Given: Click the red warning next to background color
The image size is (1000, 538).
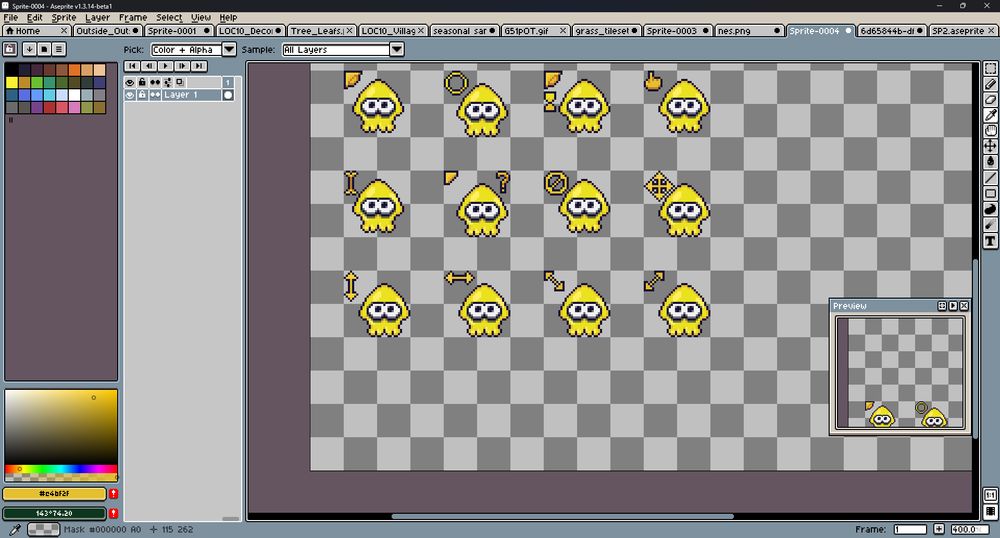Looking at the screenshot, I should point(114,513).
